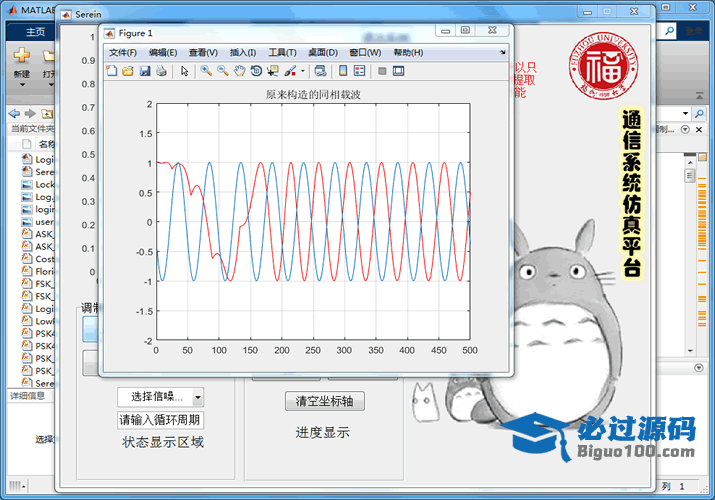Open file icon in Figure 1 toolbar

128,71
